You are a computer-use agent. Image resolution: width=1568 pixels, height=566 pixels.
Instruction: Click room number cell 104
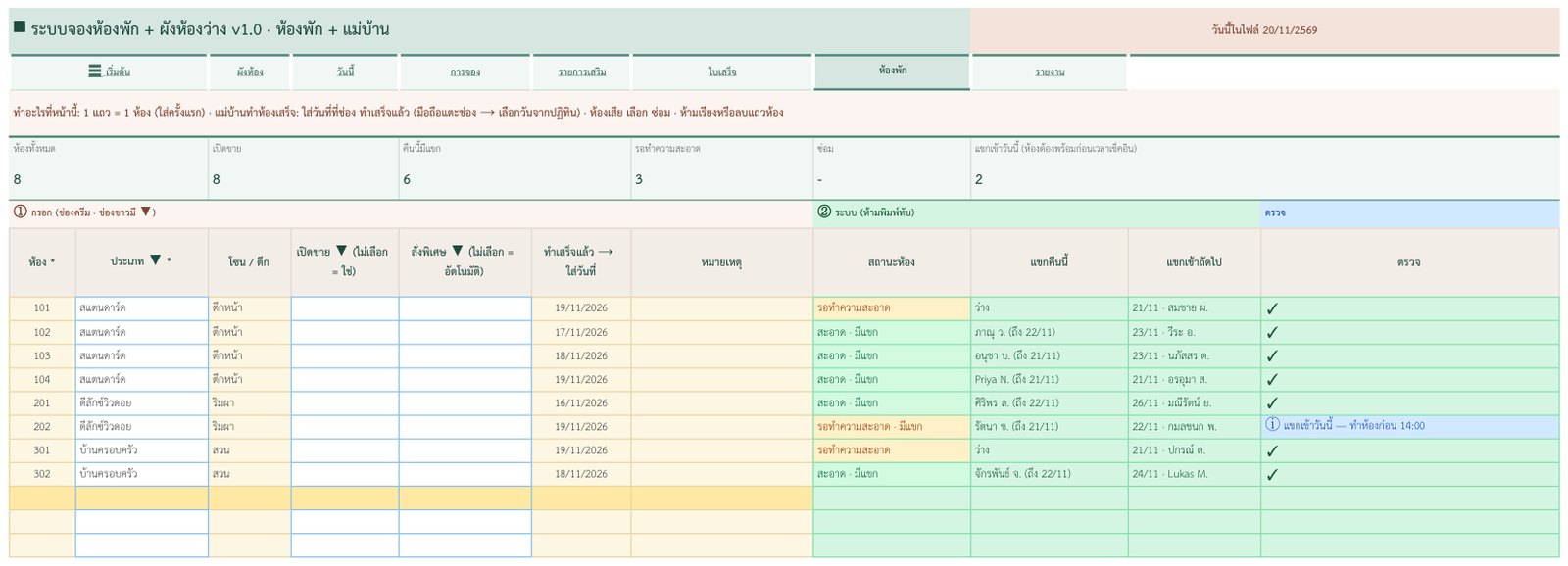[x=42, y=379]
